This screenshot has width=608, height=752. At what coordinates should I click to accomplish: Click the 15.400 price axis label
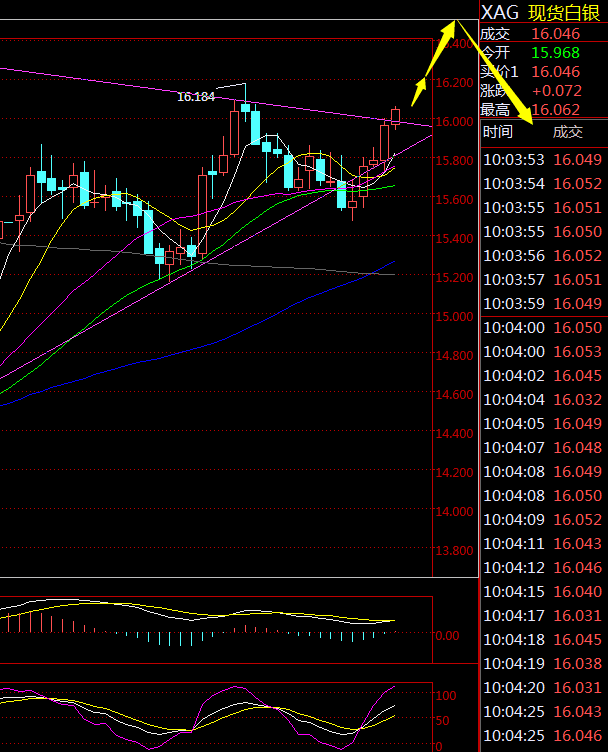(454, 238)
